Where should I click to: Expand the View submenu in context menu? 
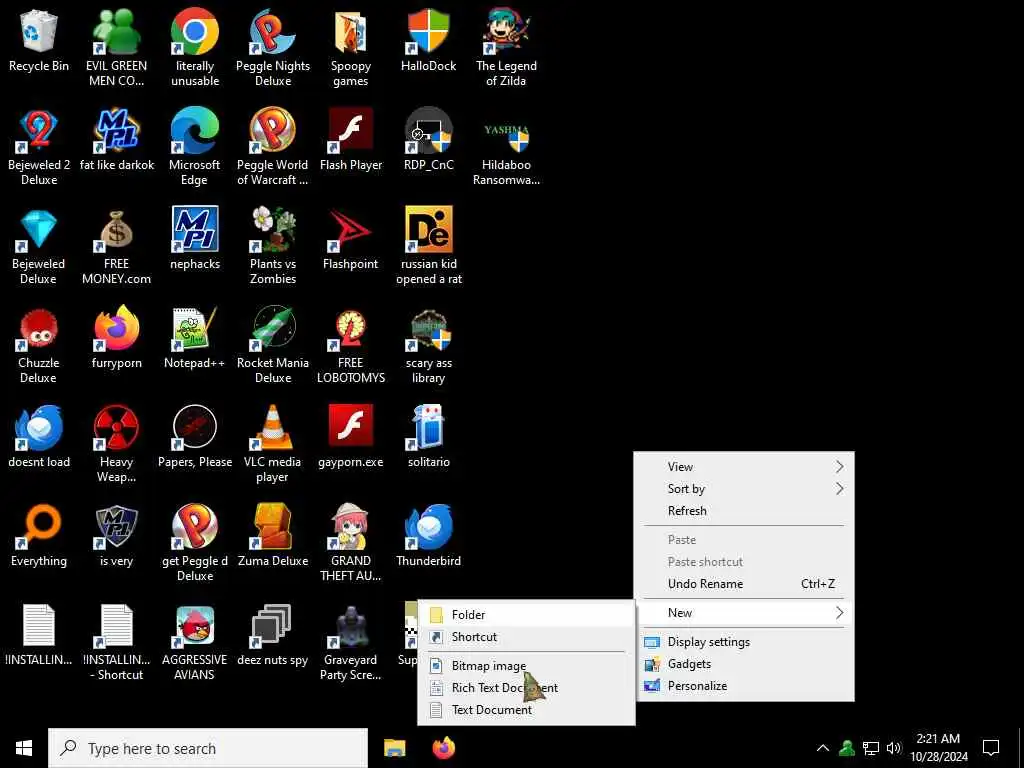744,466
